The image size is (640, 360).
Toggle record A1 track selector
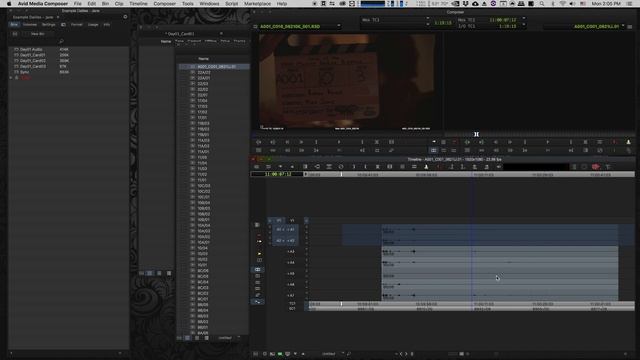pyautogui.click(x=291, y=229)
